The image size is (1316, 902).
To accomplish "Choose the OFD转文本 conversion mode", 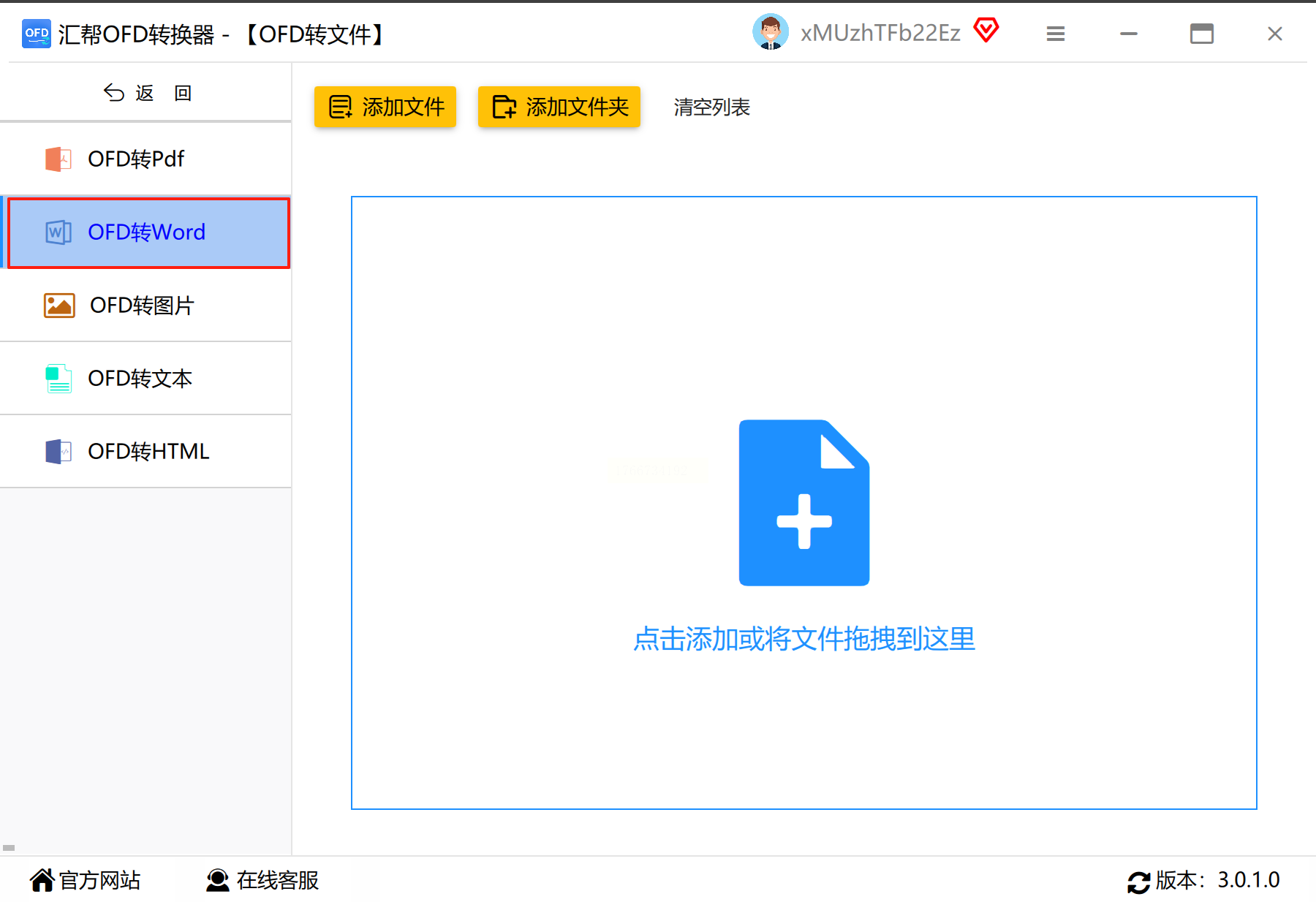I will 146,379.
